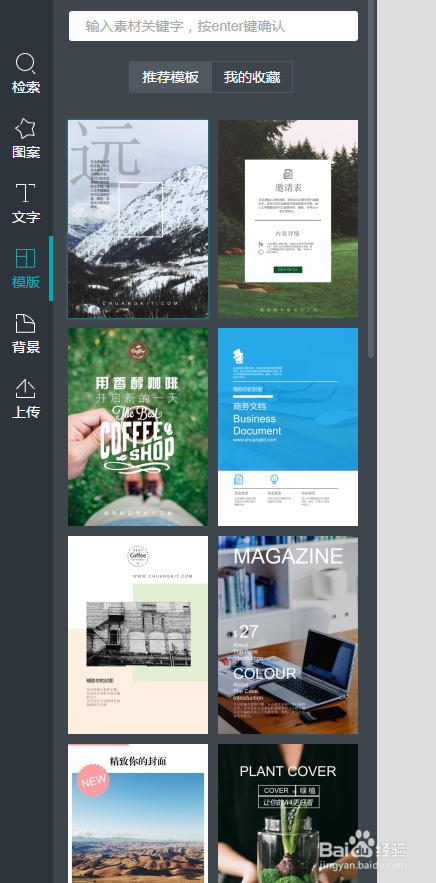Choose the blue Business Document template

pyautogui.click(x=288, y=427)
